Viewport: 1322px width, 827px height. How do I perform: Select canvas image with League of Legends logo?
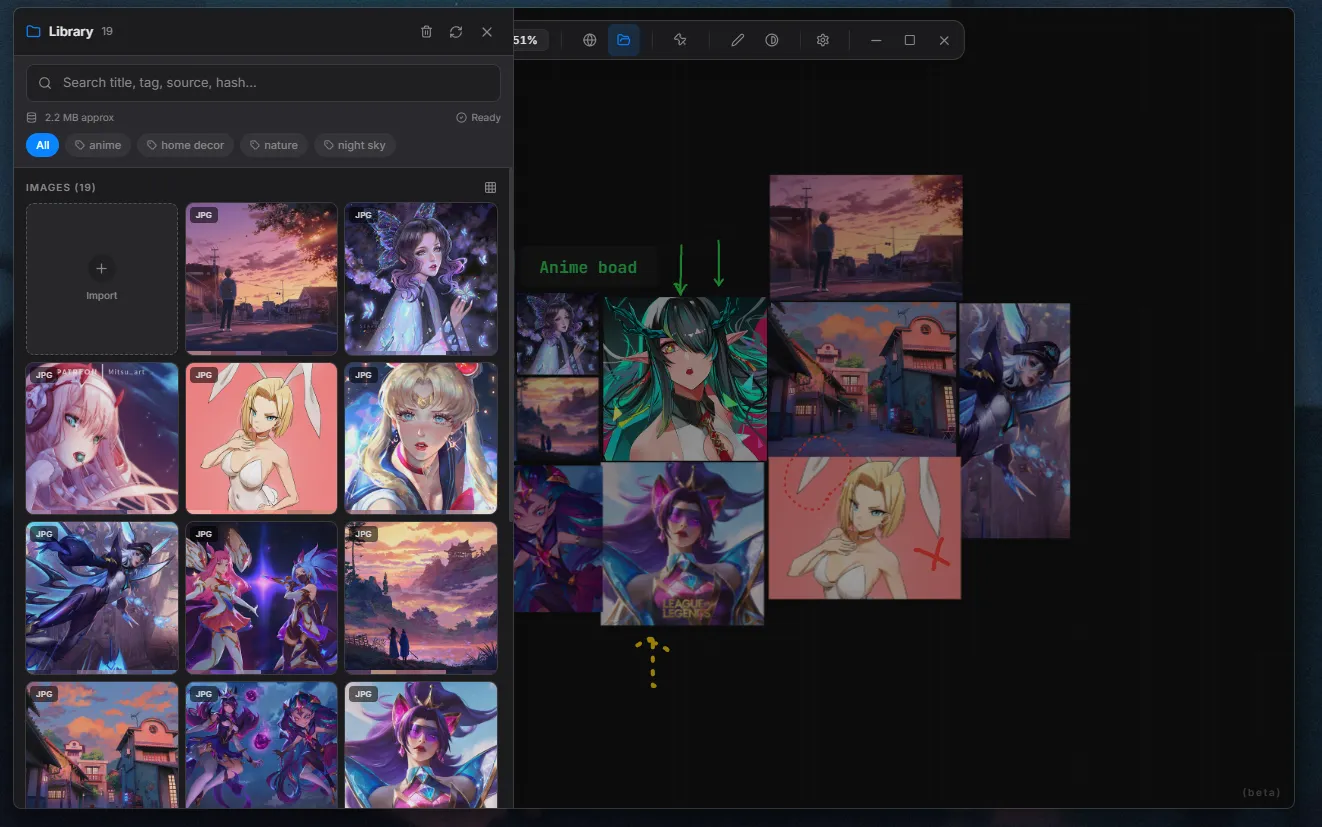[683, 543]
